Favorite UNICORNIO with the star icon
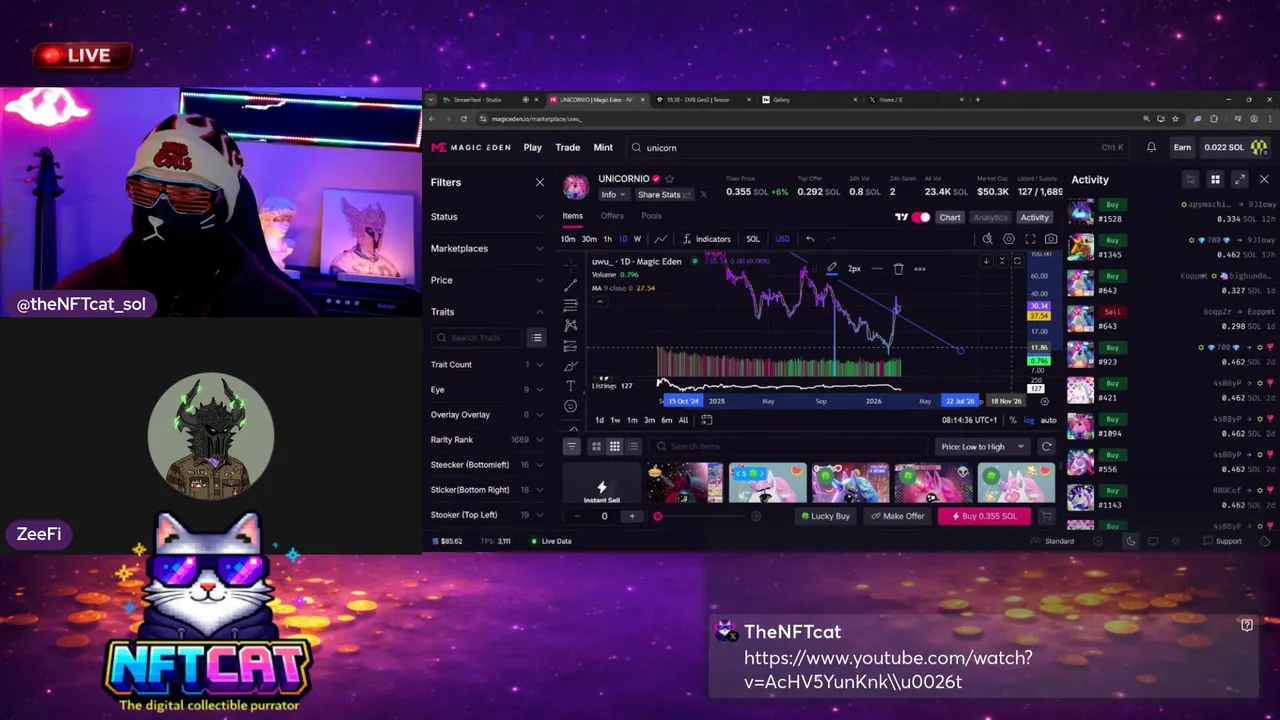The image size is (1280, 720). tap(669, 179)
